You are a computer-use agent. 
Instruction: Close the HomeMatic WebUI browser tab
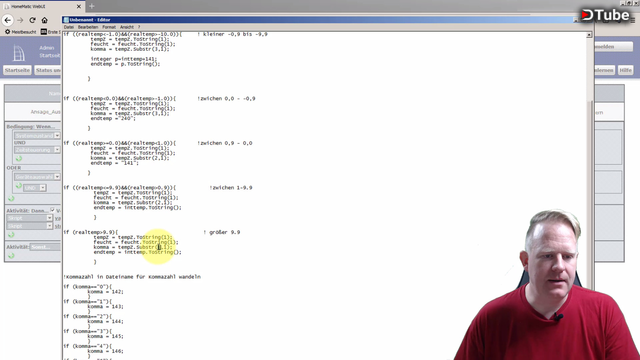click(79, 7)
